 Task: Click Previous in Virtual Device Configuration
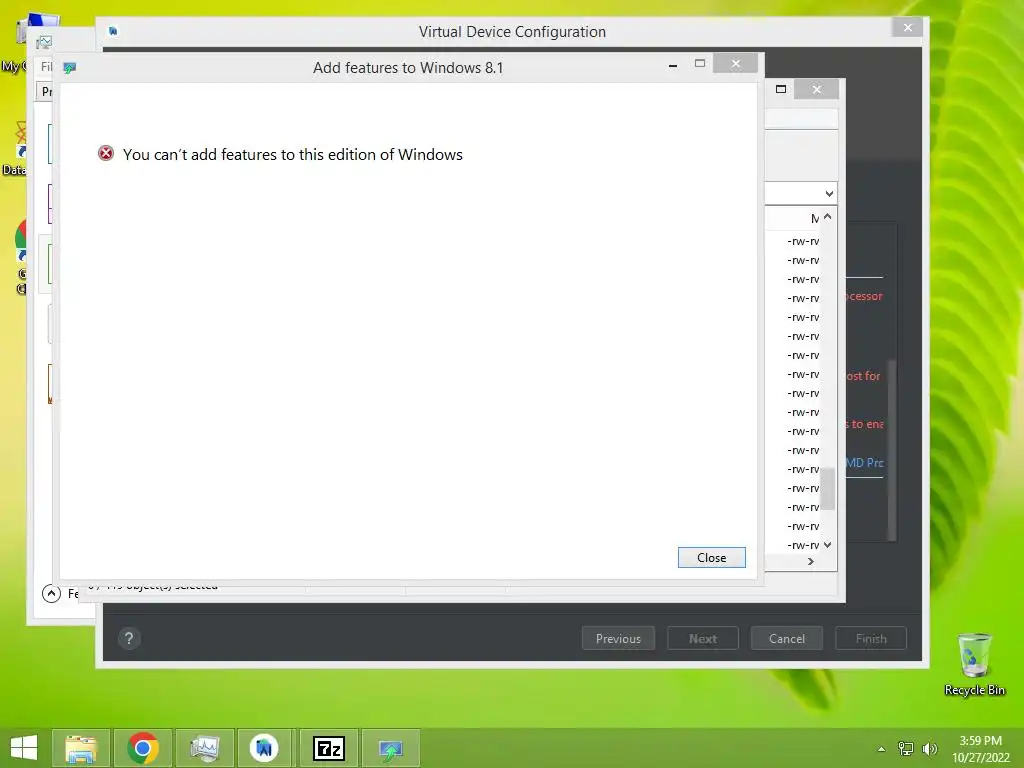point(618,639)
